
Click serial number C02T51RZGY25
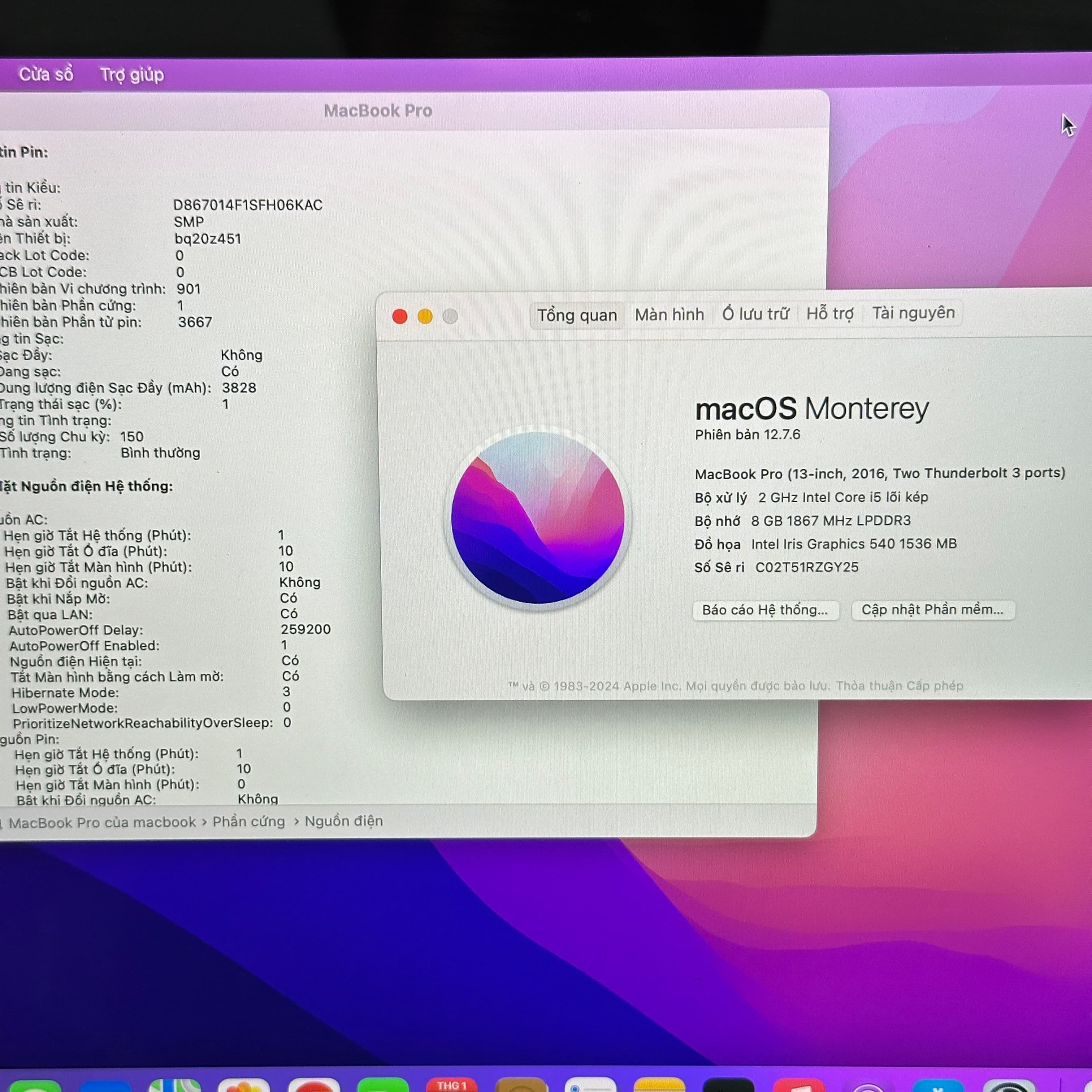[x=807, y=567]
